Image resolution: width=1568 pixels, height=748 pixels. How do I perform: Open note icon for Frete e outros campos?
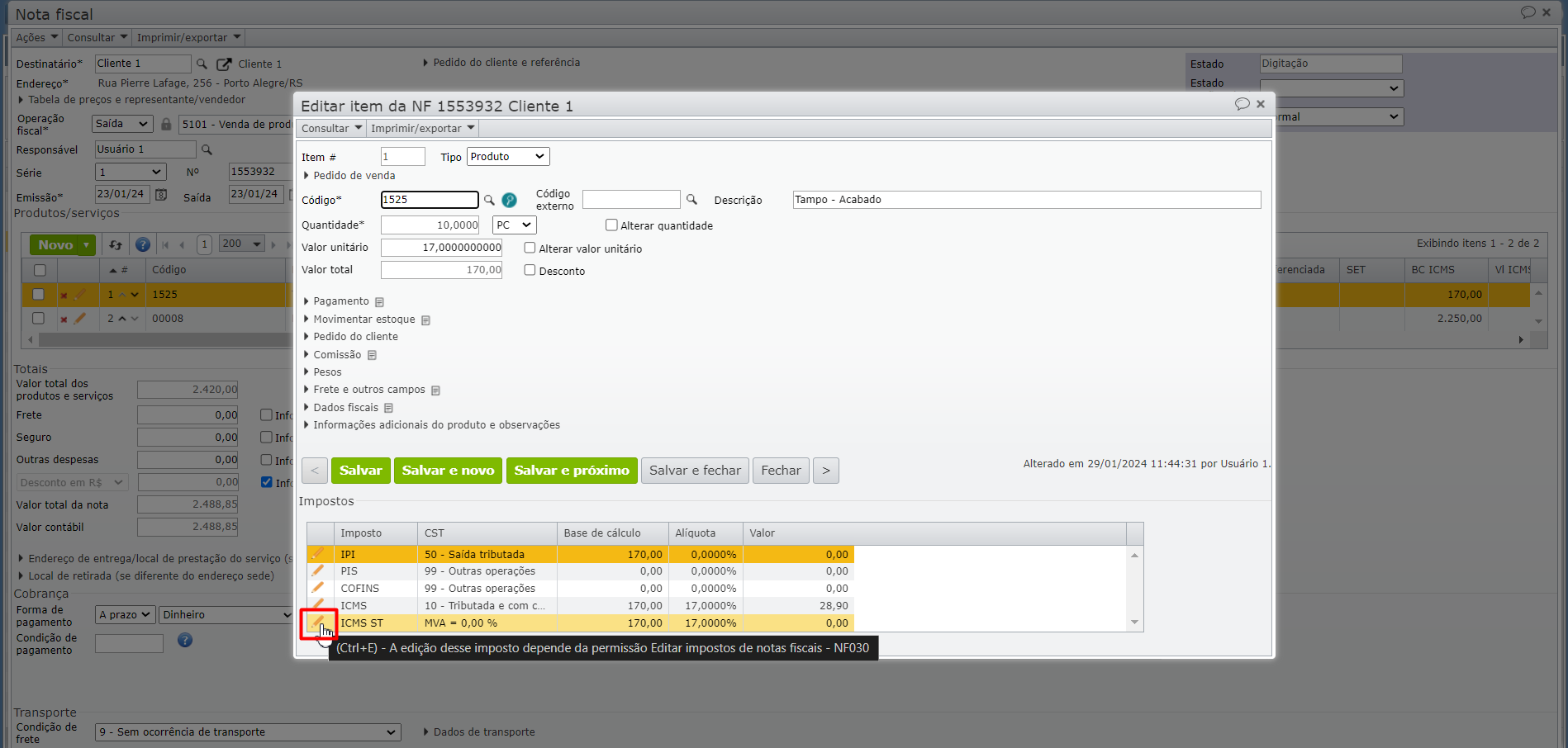[436, 391]
